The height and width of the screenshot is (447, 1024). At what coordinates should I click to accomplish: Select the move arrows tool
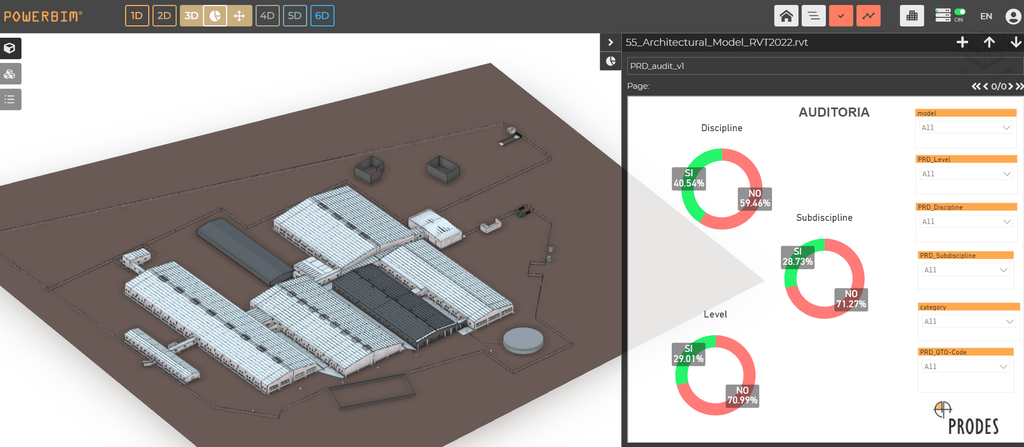click(239, 16)
